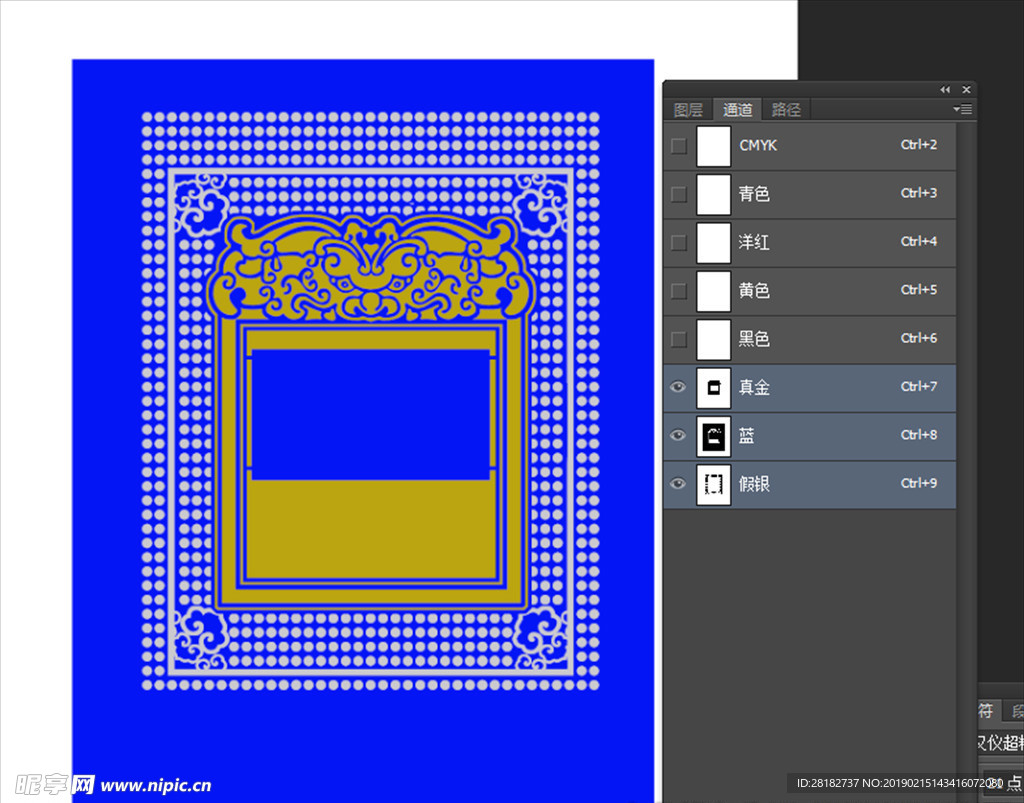Close the channels panel group

coord(966,90)
